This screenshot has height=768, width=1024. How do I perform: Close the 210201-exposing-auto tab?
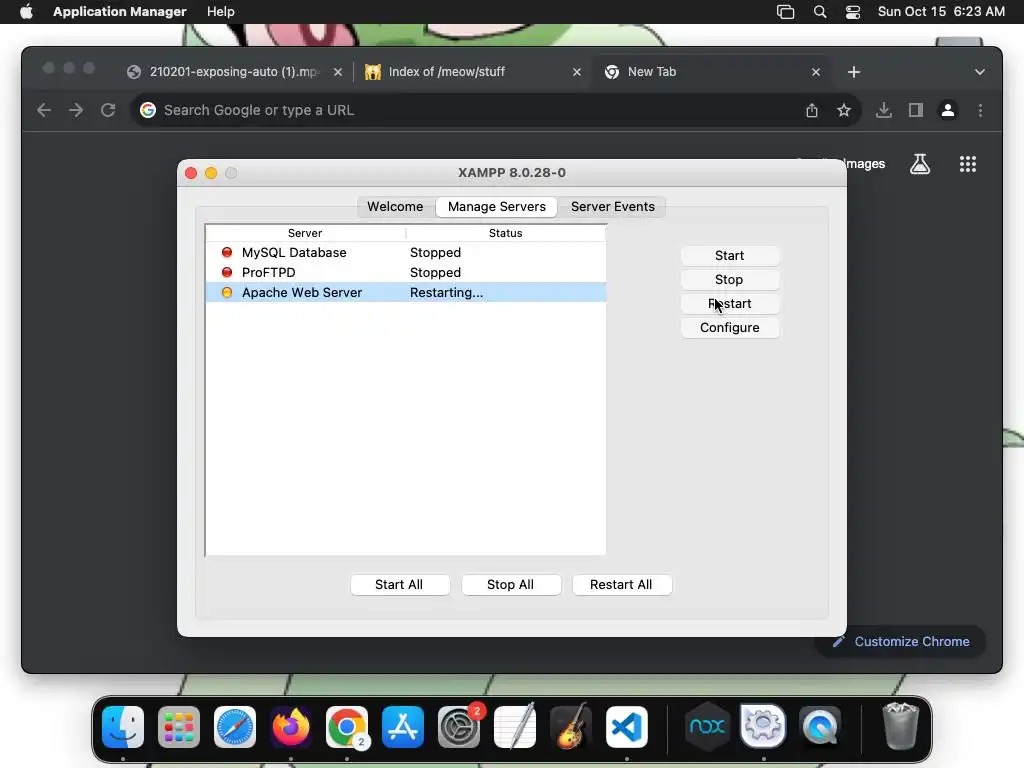[338, 72]
